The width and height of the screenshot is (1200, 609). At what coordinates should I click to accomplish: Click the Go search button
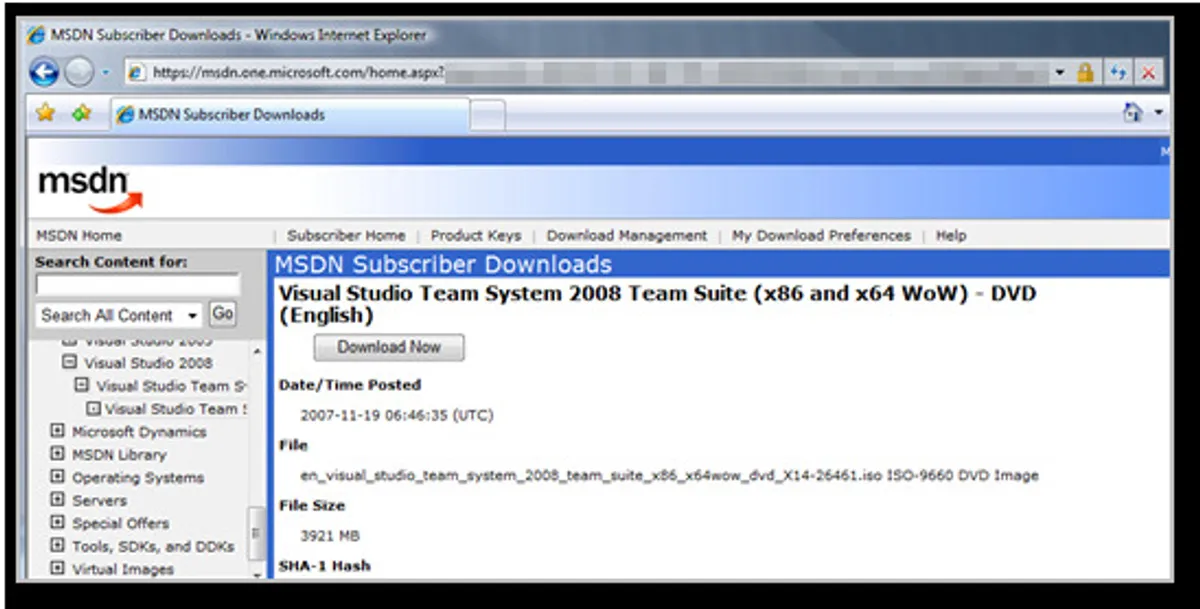[x=223, y=314]
